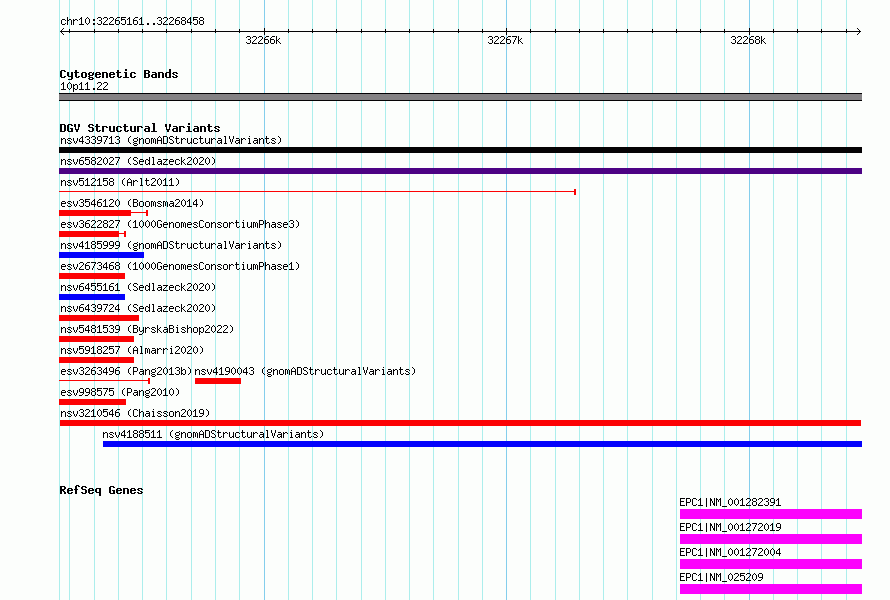The width and height of the screenshot is (890, 600).
Task: Select the red esv2673468 variant bar
Action: point(92,276)
